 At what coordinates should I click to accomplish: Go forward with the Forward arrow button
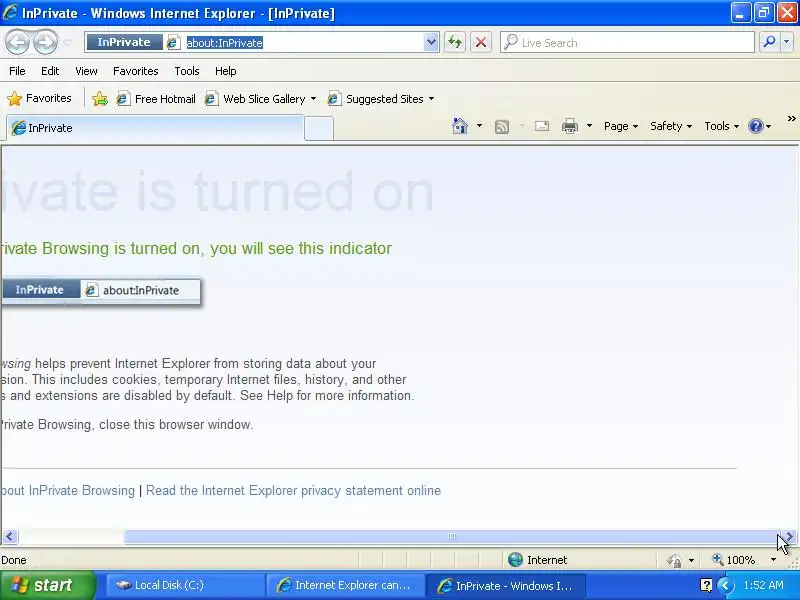[x=45, y=42]
